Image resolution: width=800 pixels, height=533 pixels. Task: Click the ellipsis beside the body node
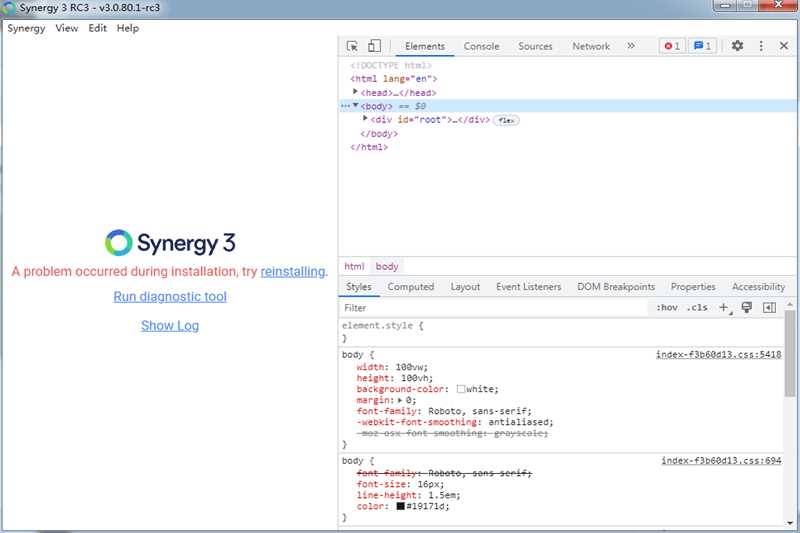point(345,106)
